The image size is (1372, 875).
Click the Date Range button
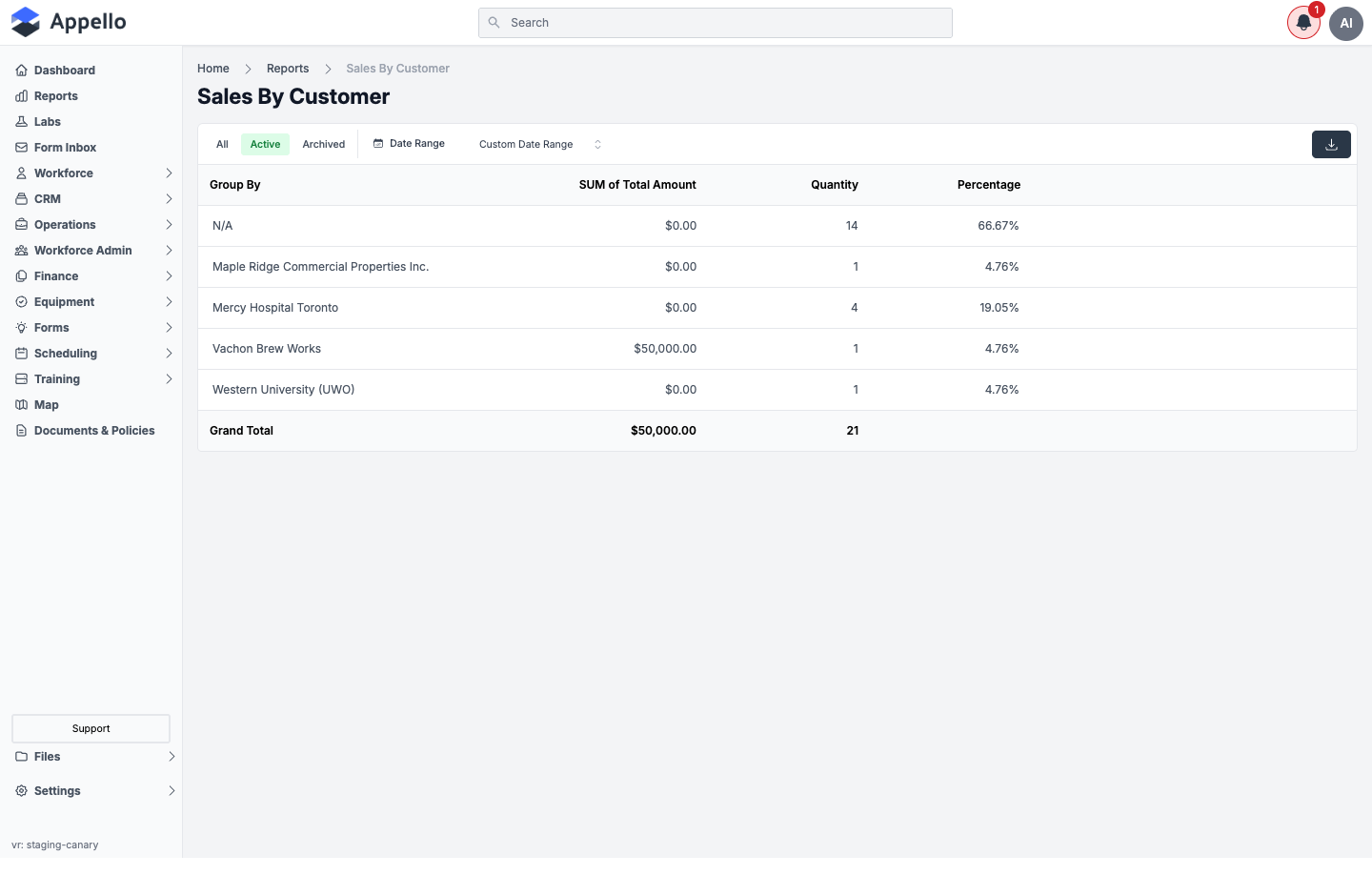coord(409,144)
